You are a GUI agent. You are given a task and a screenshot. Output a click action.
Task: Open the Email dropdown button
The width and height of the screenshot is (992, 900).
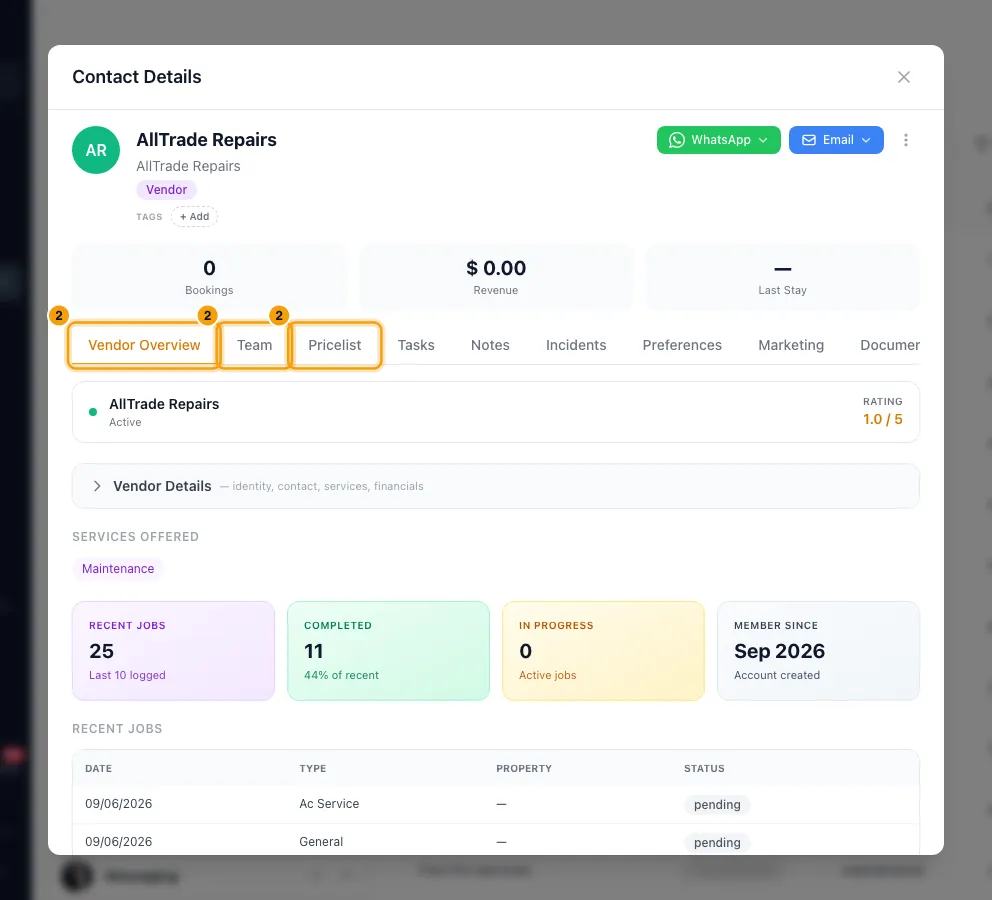pyautogui.click(x=836, y=140)
